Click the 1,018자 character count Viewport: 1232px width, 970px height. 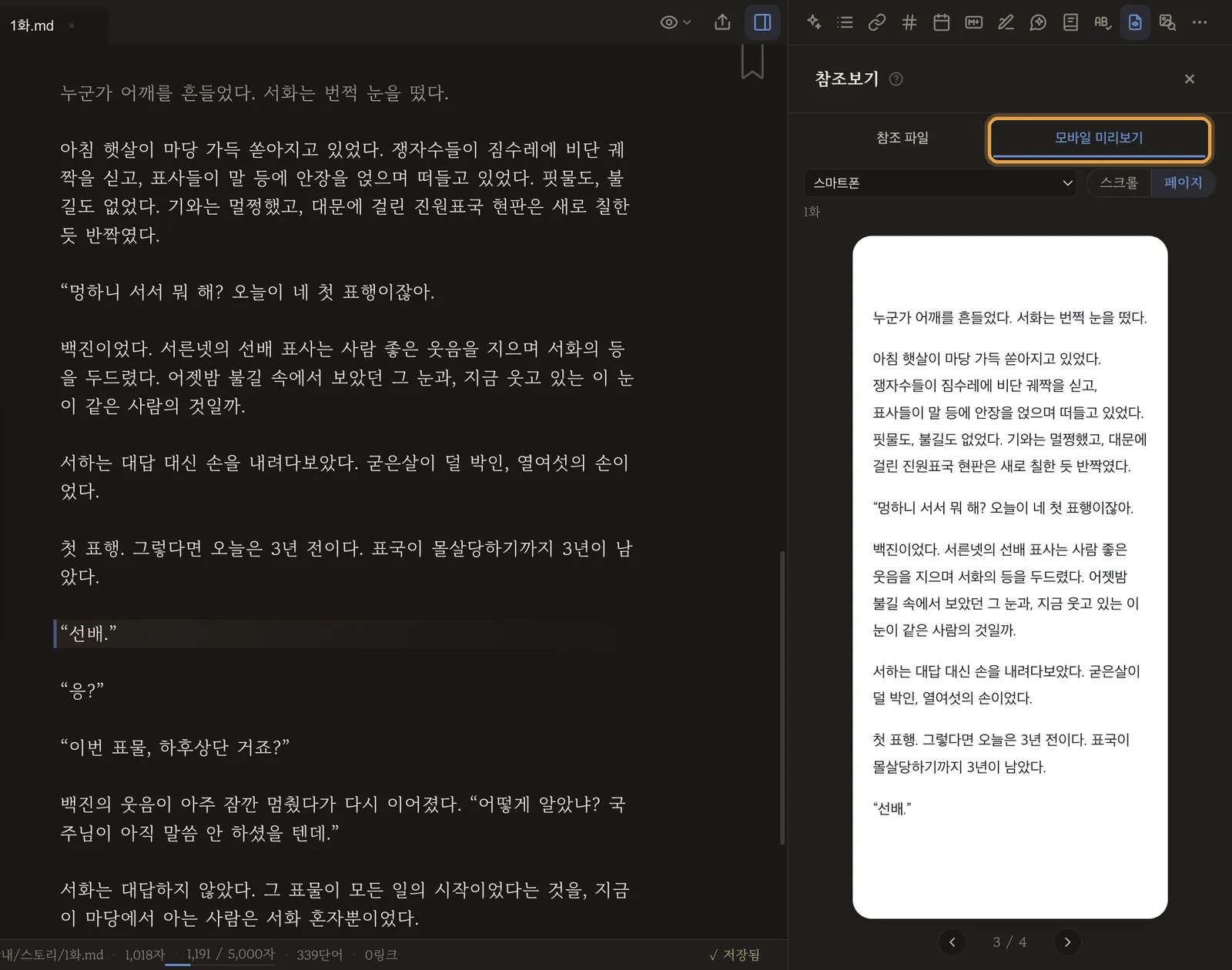145,955
